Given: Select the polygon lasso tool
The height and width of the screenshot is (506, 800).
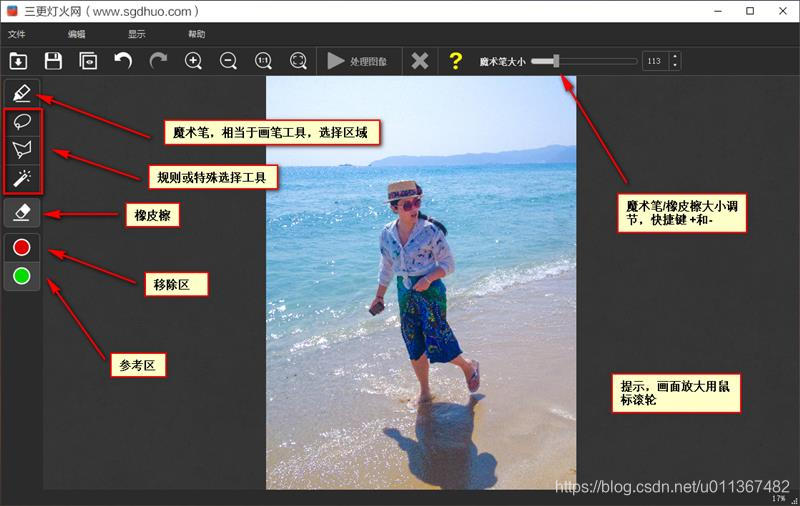Looking at the screenshot, I should coord(22,150).
